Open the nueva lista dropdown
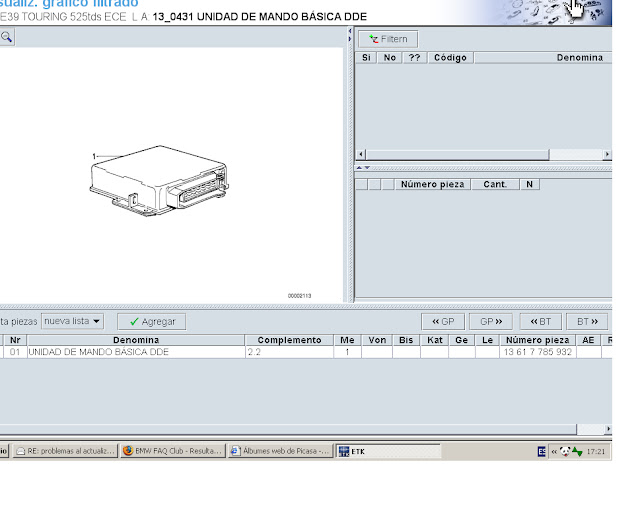Screen dimensions: 640x507 (x=72, y=321)
